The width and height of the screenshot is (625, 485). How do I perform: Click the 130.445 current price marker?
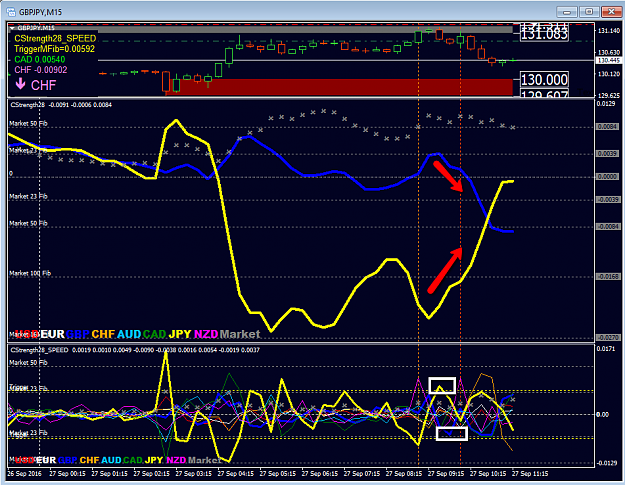click(607, 60)
